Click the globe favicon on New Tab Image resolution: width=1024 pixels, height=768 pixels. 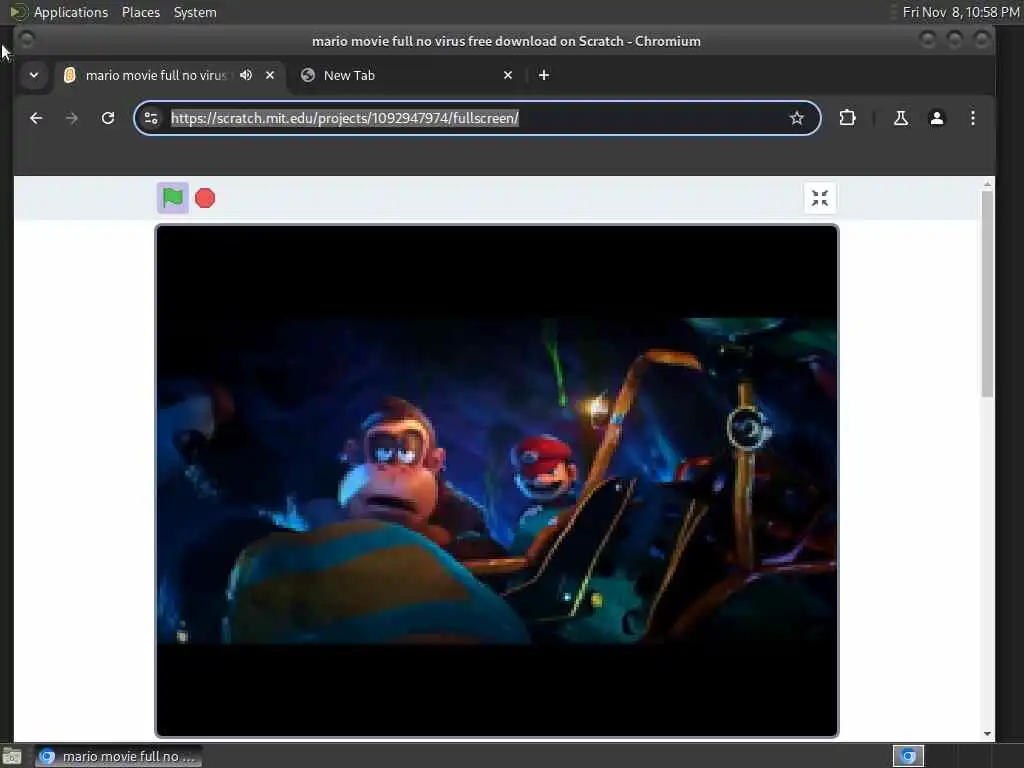(x=308, y=75)
